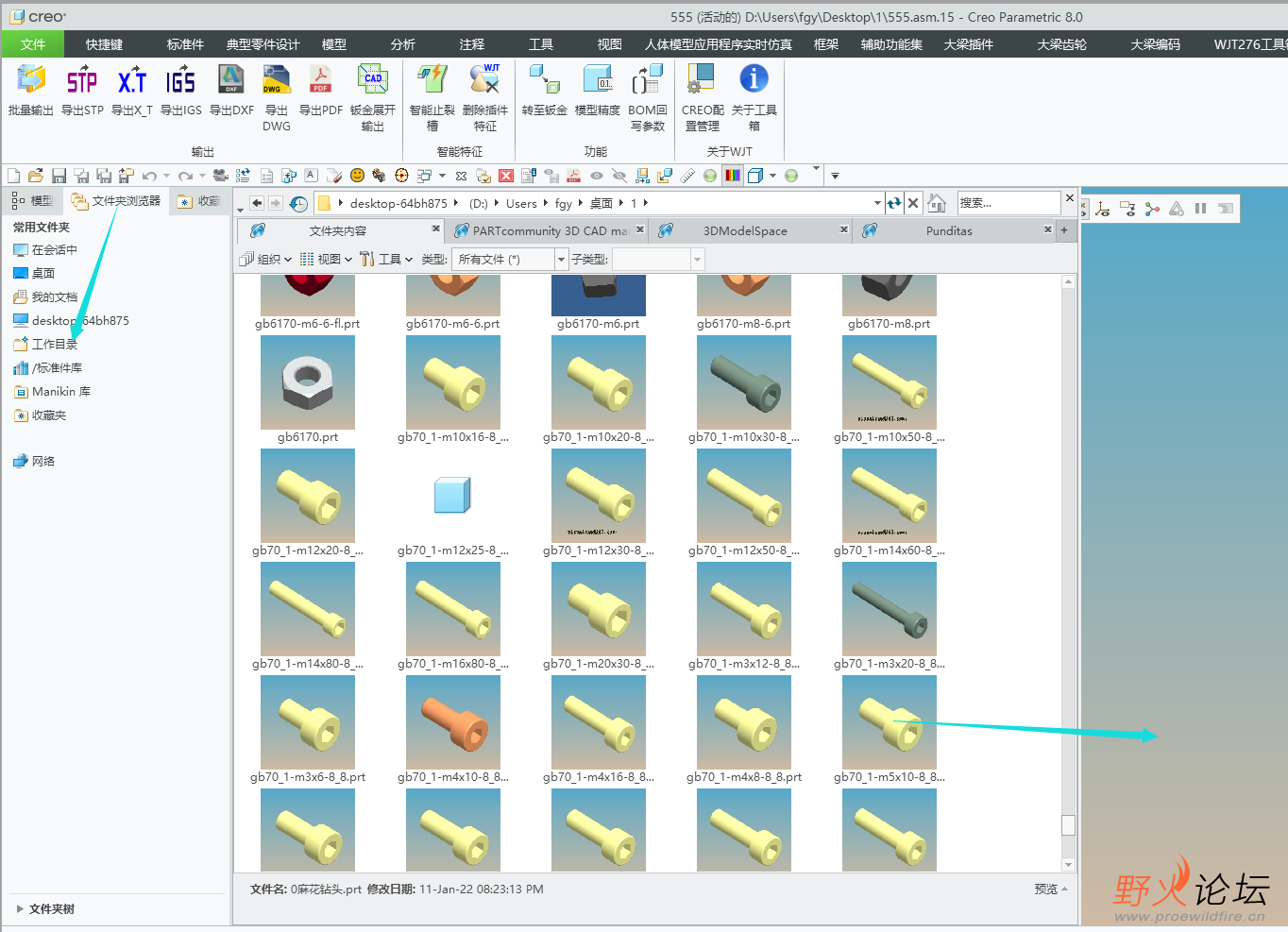This screenshot has height=932, width=1288.
Task: Select 工作目录 in common folders
Action: click(x=45, y=345)
